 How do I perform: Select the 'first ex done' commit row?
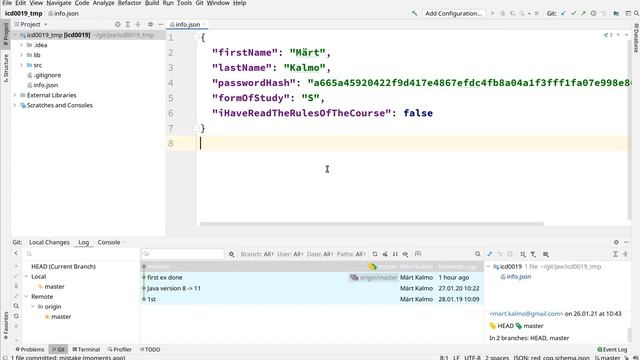point(312,277)
